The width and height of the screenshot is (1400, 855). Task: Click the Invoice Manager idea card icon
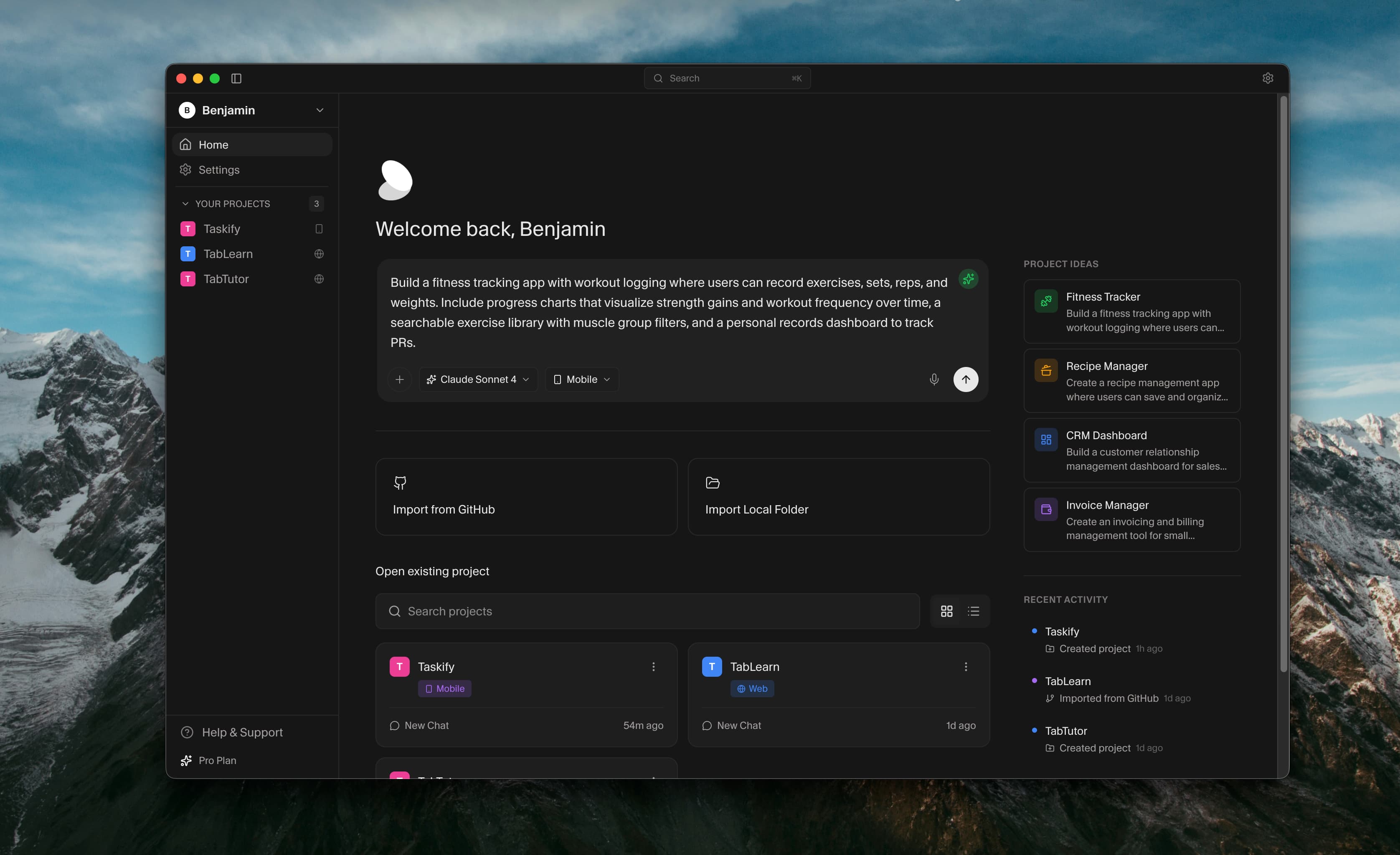click(1046, 509)
